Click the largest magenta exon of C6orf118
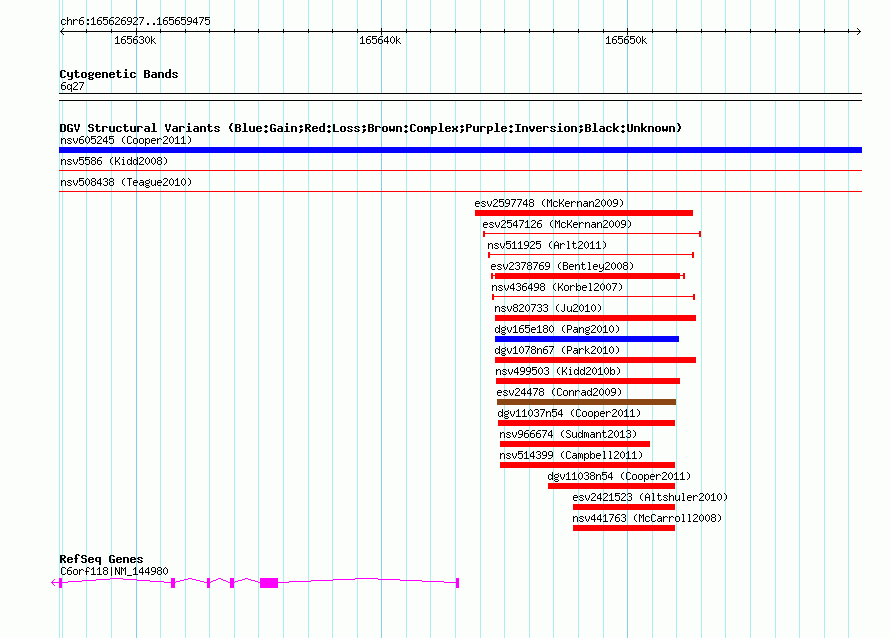Image resolution: width=890 pixels, height=638 pixels. (268, 582)
